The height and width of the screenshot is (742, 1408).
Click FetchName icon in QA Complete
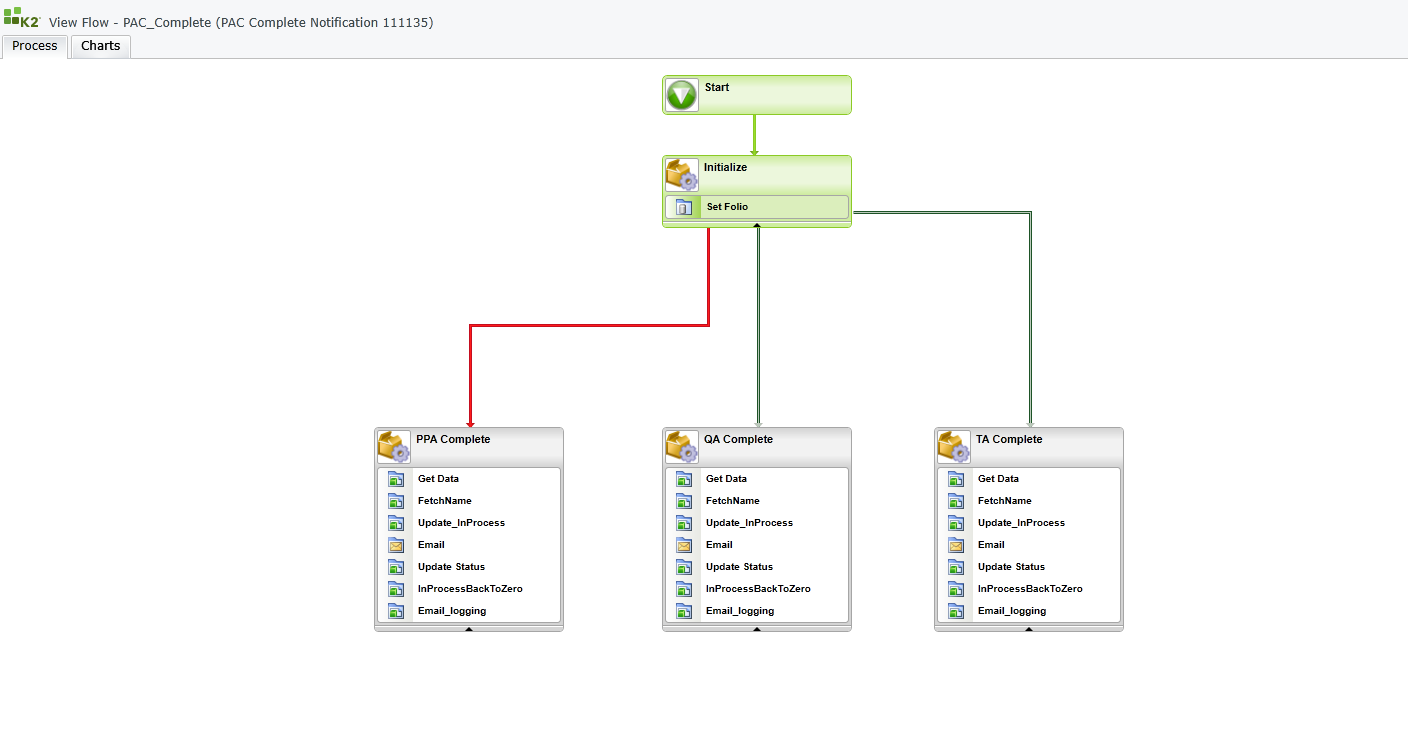point(684,501)
